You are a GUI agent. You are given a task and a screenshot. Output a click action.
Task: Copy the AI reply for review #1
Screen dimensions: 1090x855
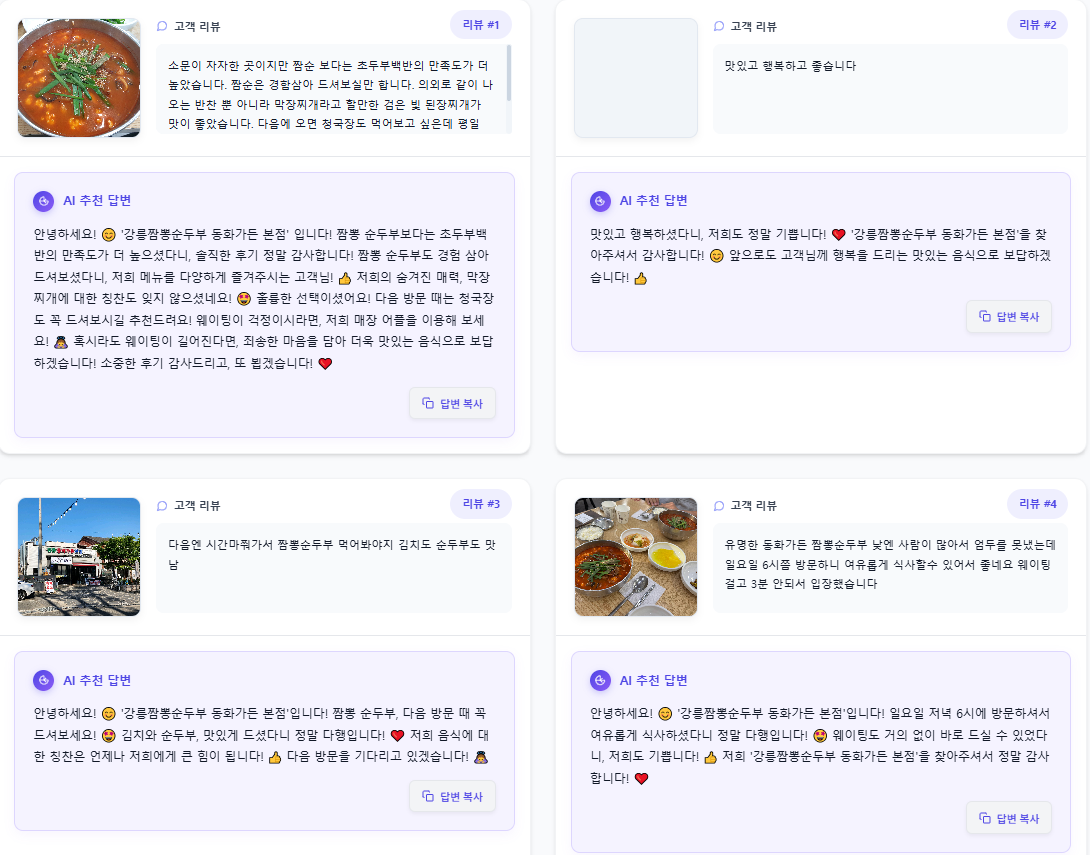(453, 403)
